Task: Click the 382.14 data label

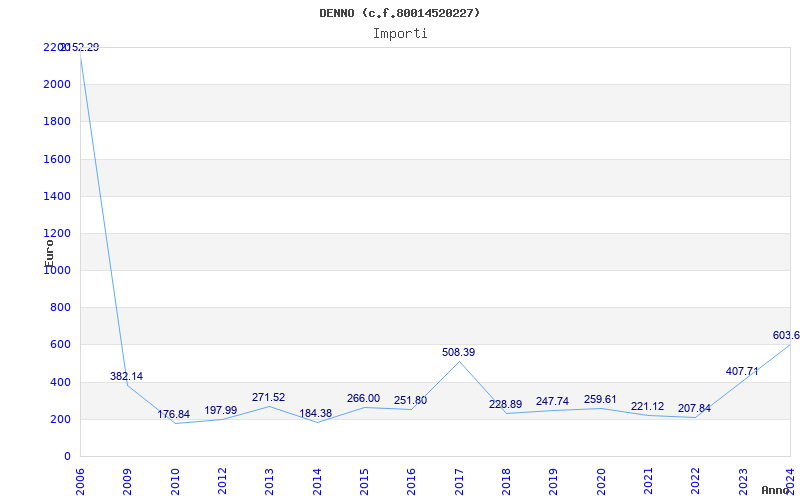Action: click(x=127, y=377)
